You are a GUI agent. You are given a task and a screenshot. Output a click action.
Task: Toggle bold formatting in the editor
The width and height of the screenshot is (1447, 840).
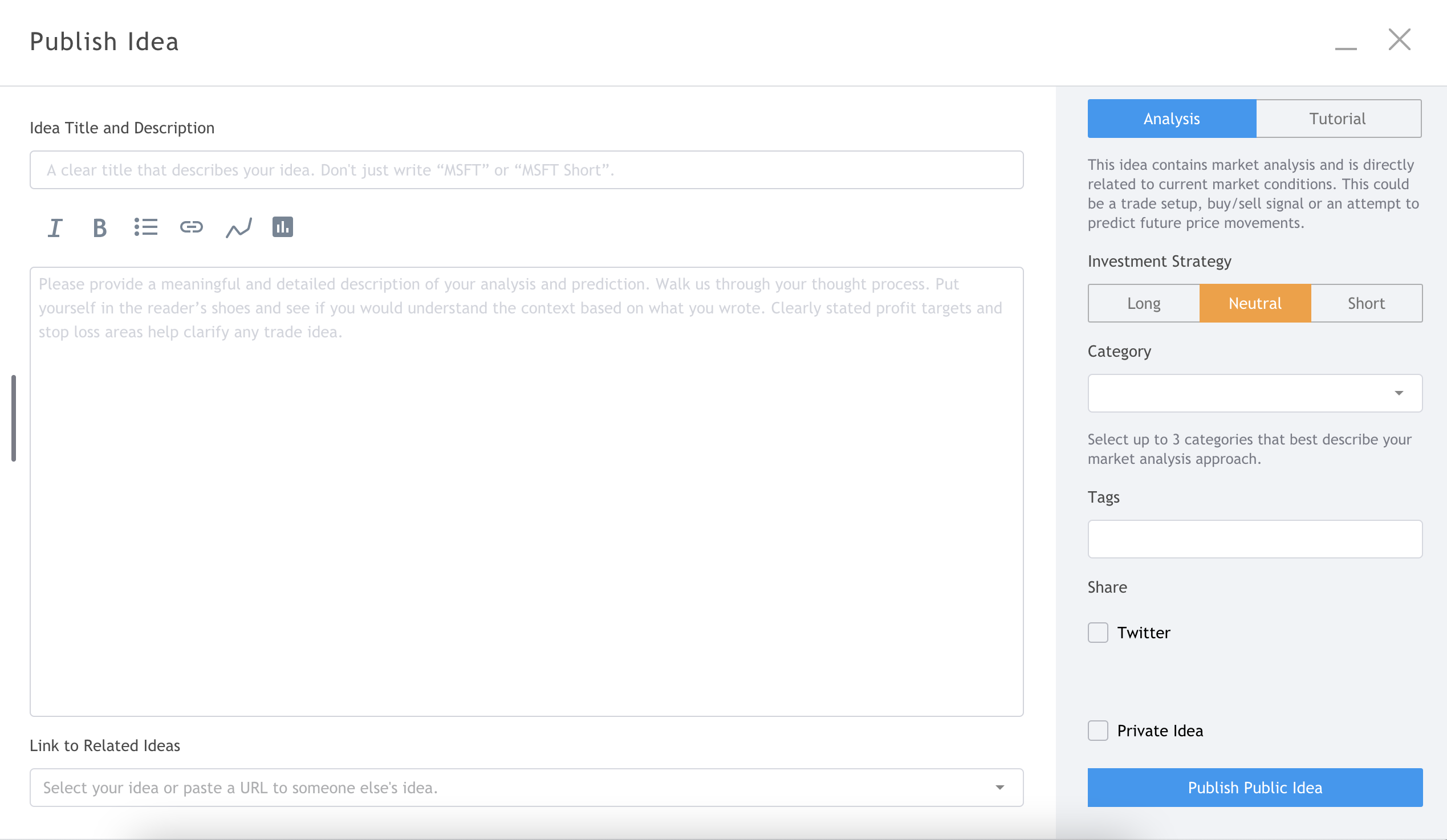99,228
